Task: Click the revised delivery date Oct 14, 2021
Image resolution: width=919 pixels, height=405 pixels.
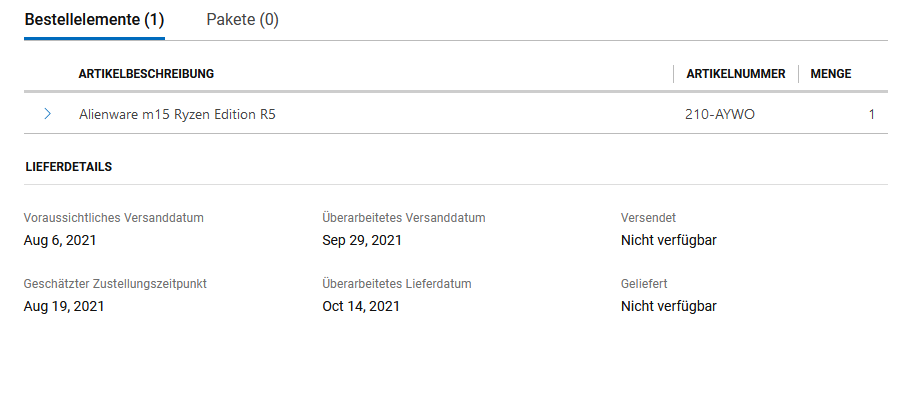Action: tap(361, 306)
